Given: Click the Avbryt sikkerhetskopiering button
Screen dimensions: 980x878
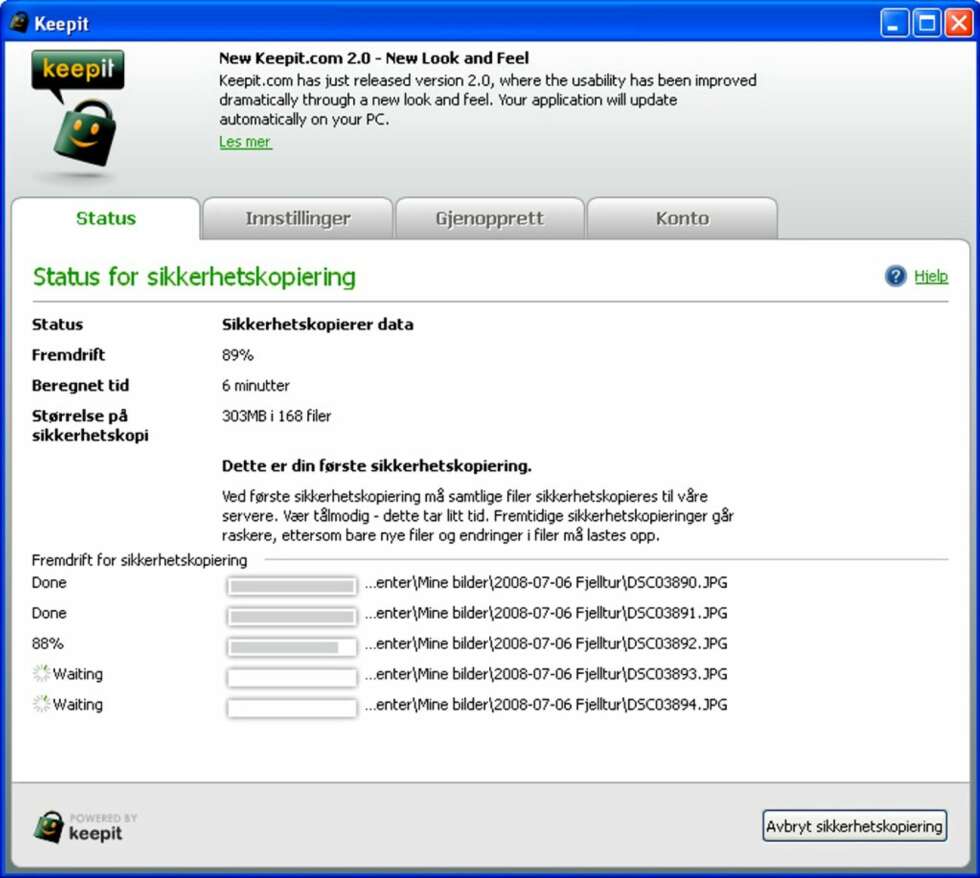Looking at the screenshot, I should click(x=854, y=826).
